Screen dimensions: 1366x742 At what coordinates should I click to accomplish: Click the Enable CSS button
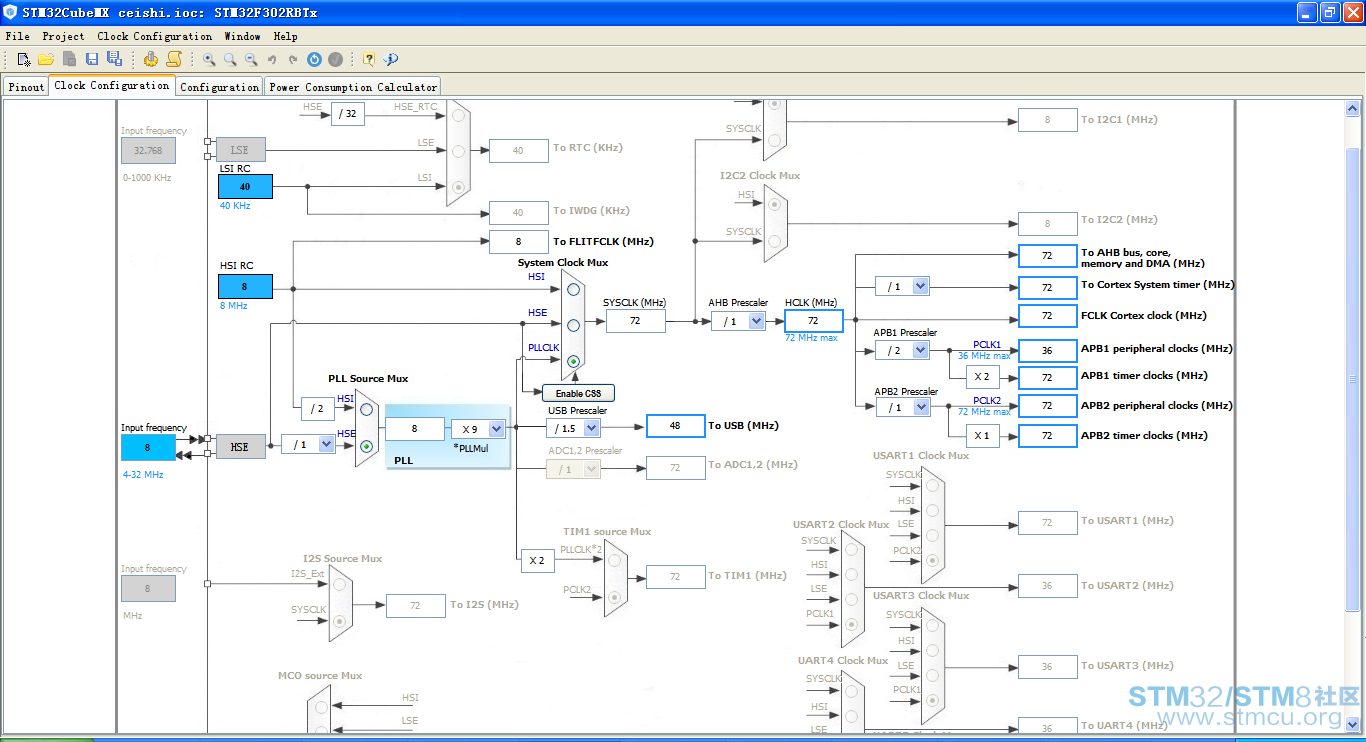[578, 393]
